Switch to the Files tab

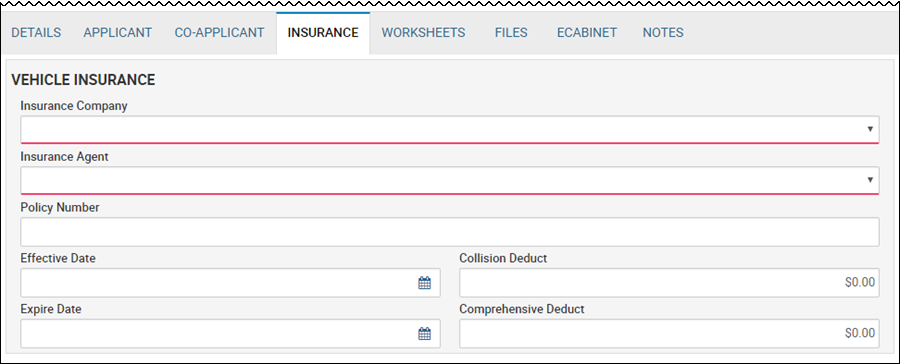click(511, 33)
